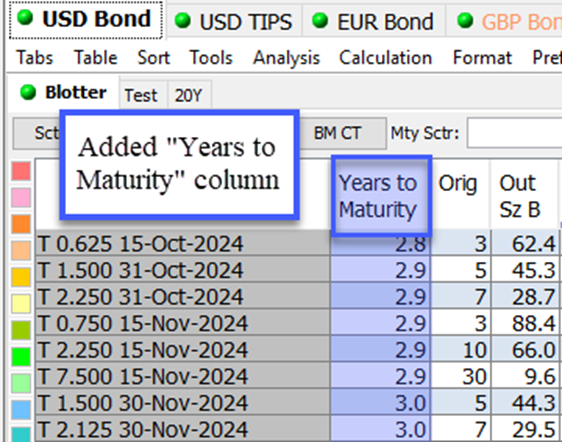Open the Format menu
562x442 pixels.
(x=482, y=58)
